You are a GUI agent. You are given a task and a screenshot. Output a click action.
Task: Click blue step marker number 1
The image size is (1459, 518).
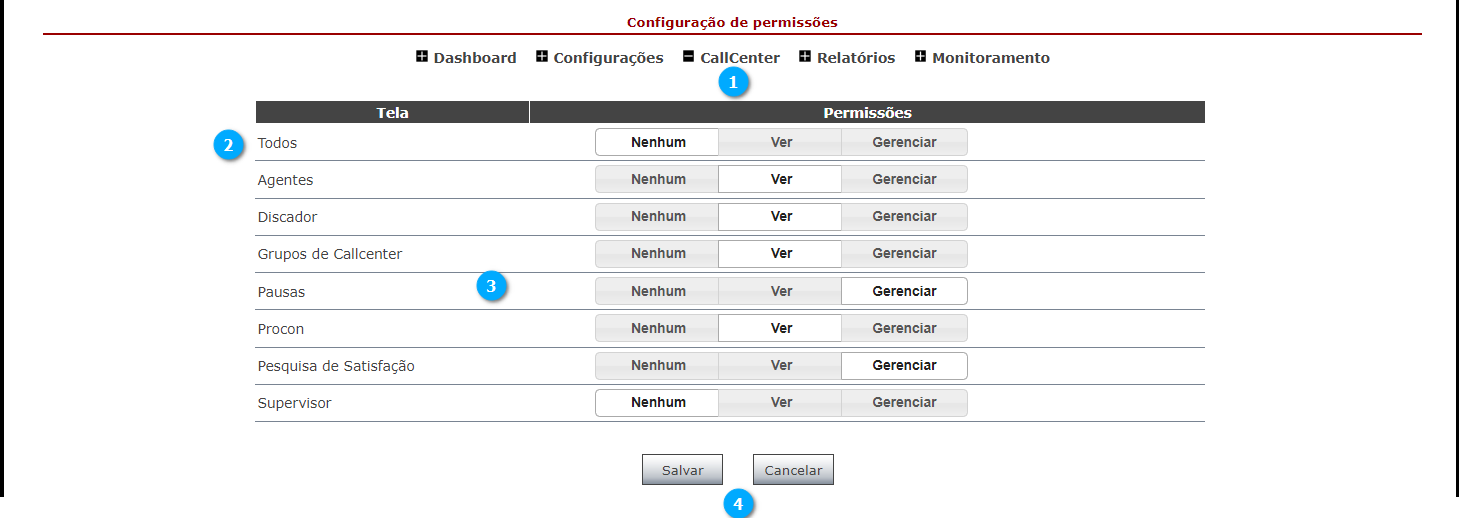coord(734,83)
